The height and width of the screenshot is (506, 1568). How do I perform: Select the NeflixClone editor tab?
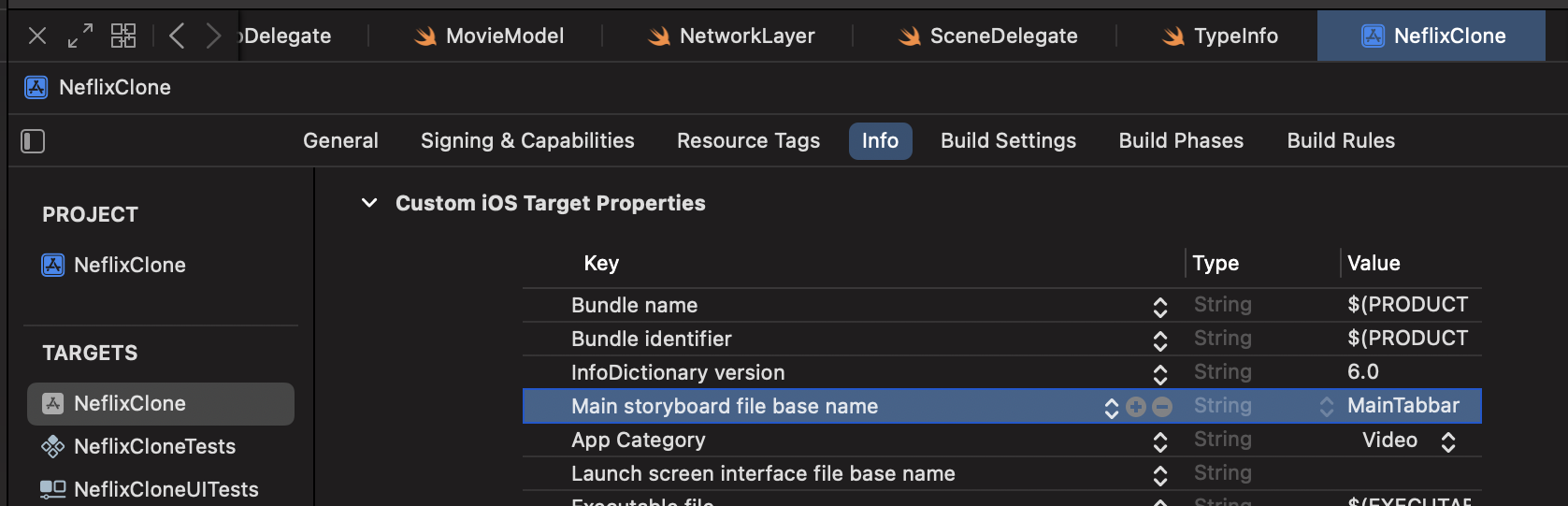point(1431,36)
